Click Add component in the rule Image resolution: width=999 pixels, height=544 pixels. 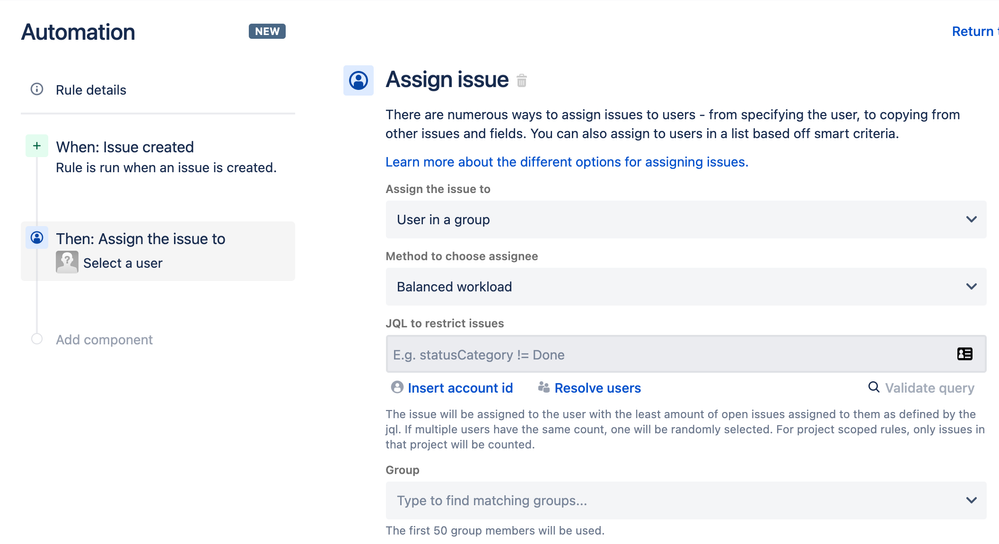point(104,340)
